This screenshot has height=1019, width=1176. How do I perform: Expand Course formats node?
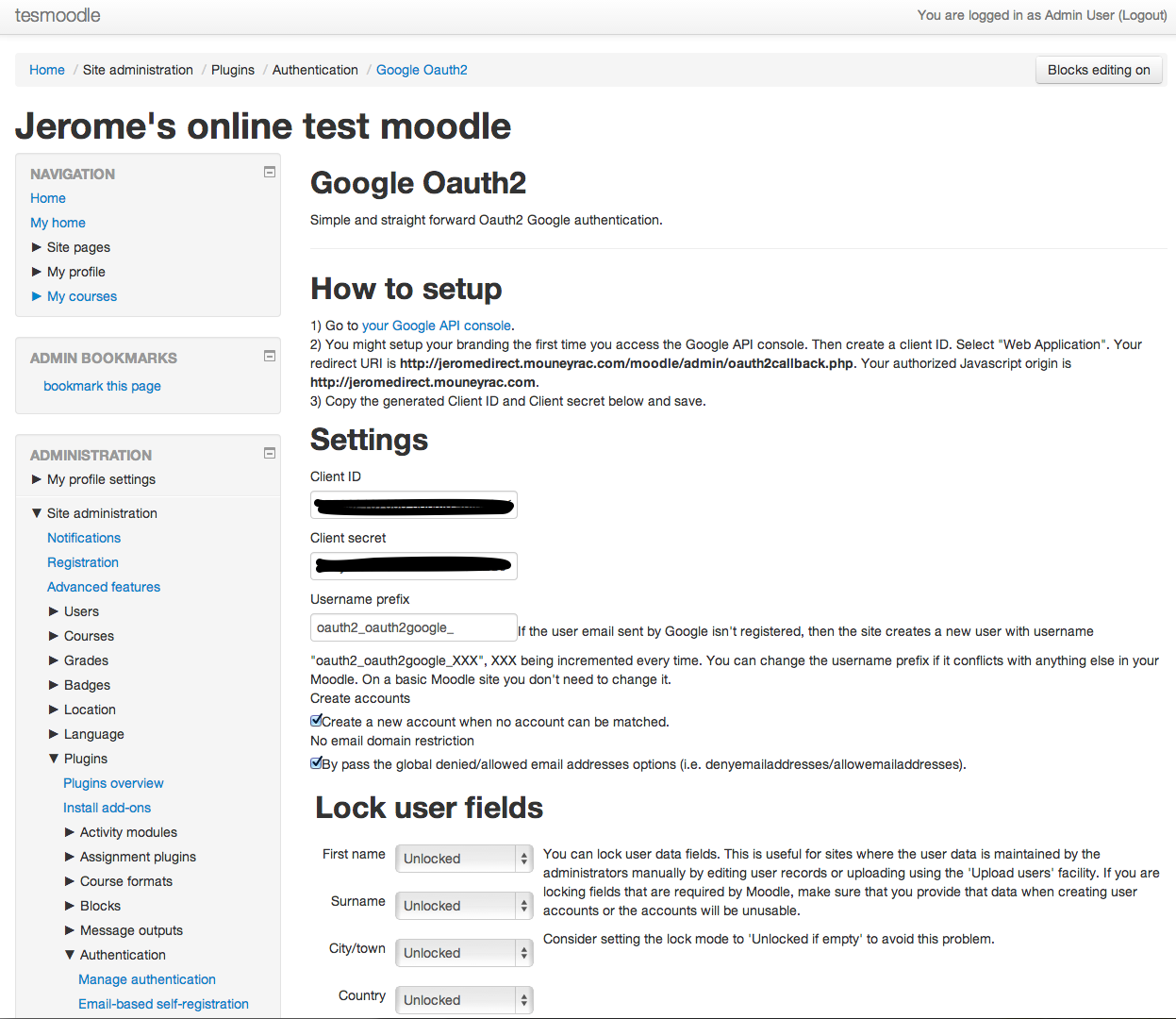(x=70, y=881)
